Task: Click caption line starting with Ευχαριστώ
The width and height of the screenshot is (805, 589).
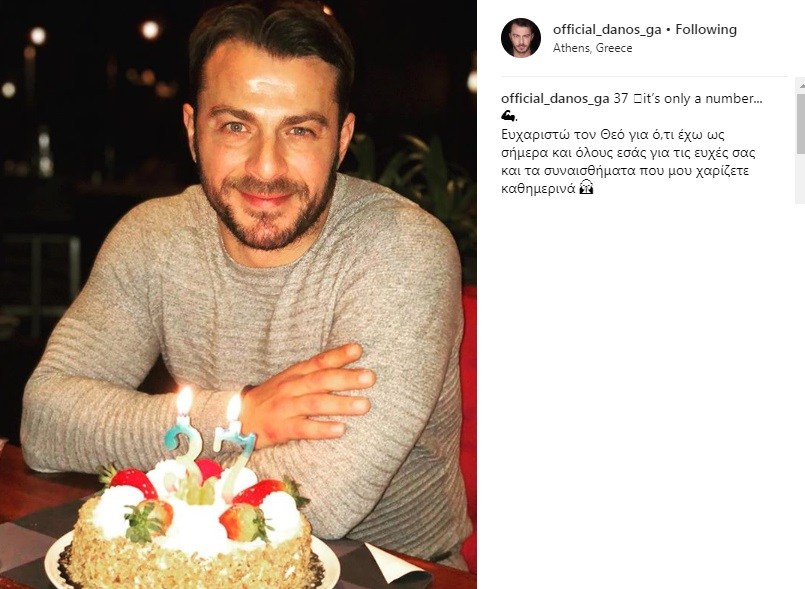Action: [612, 135]
